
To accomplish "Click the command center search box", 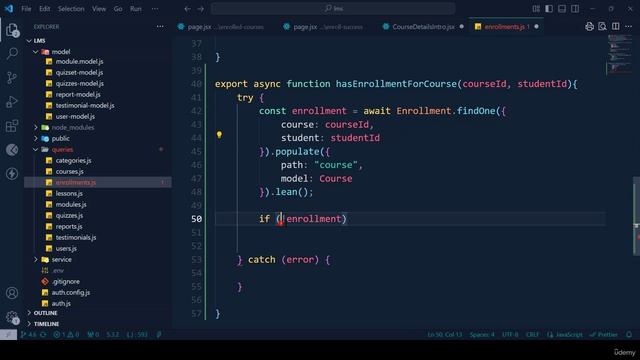I will pyautogui.click(x=333, y=9).
